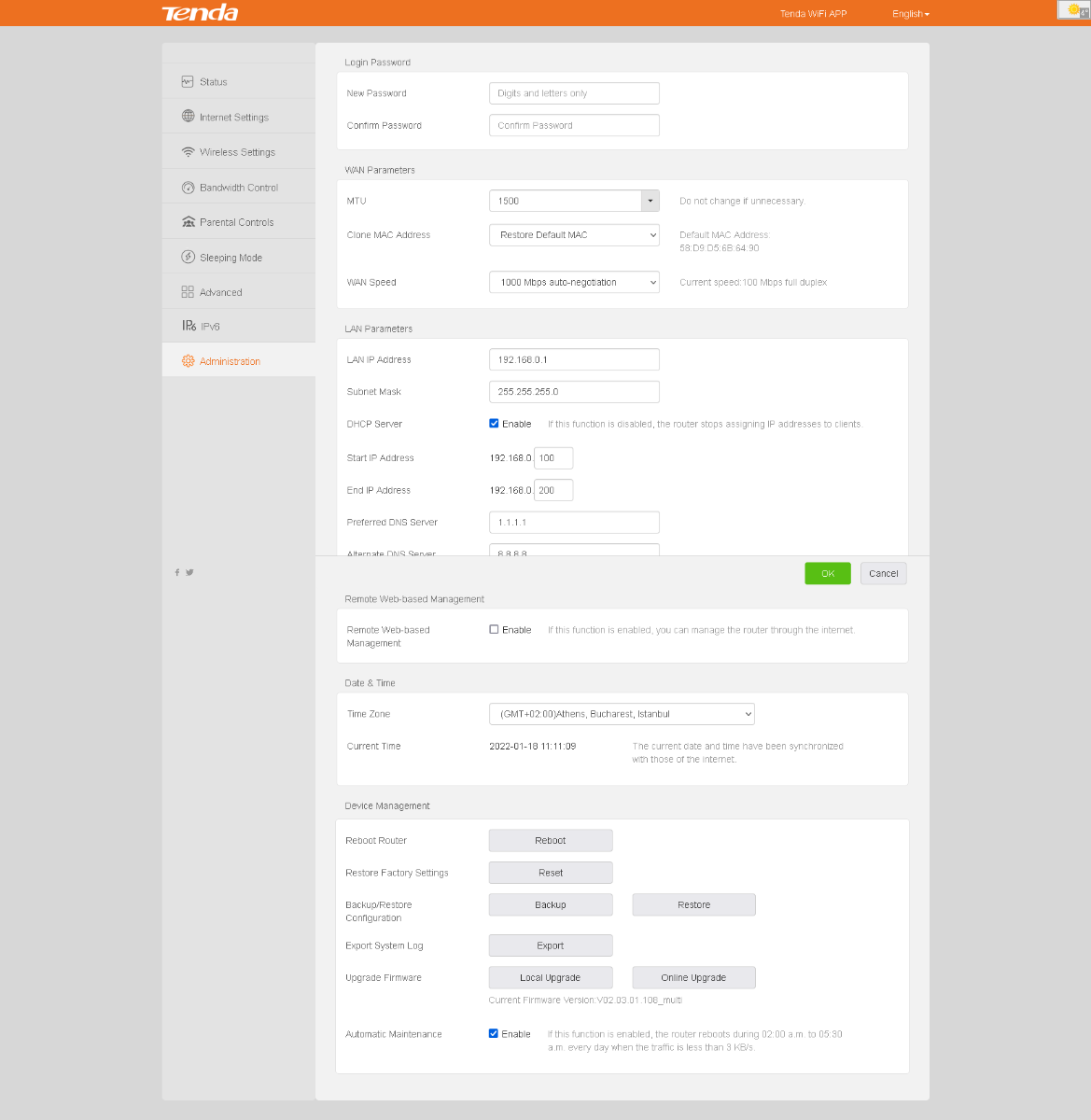Go to Parental Controls page
This screenshot has height=1120, width=1091.
[239, 221]
